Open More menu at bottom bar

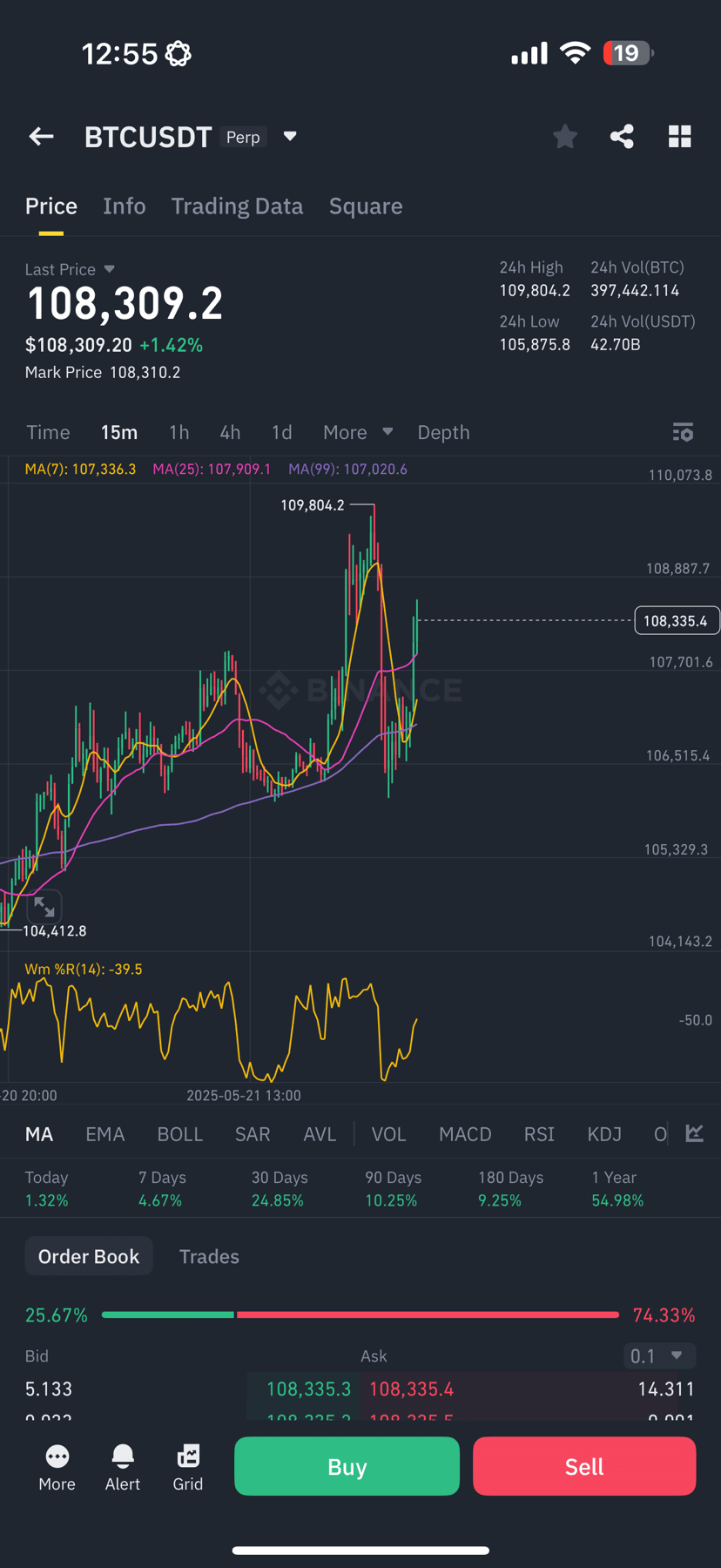[57, 1468]
